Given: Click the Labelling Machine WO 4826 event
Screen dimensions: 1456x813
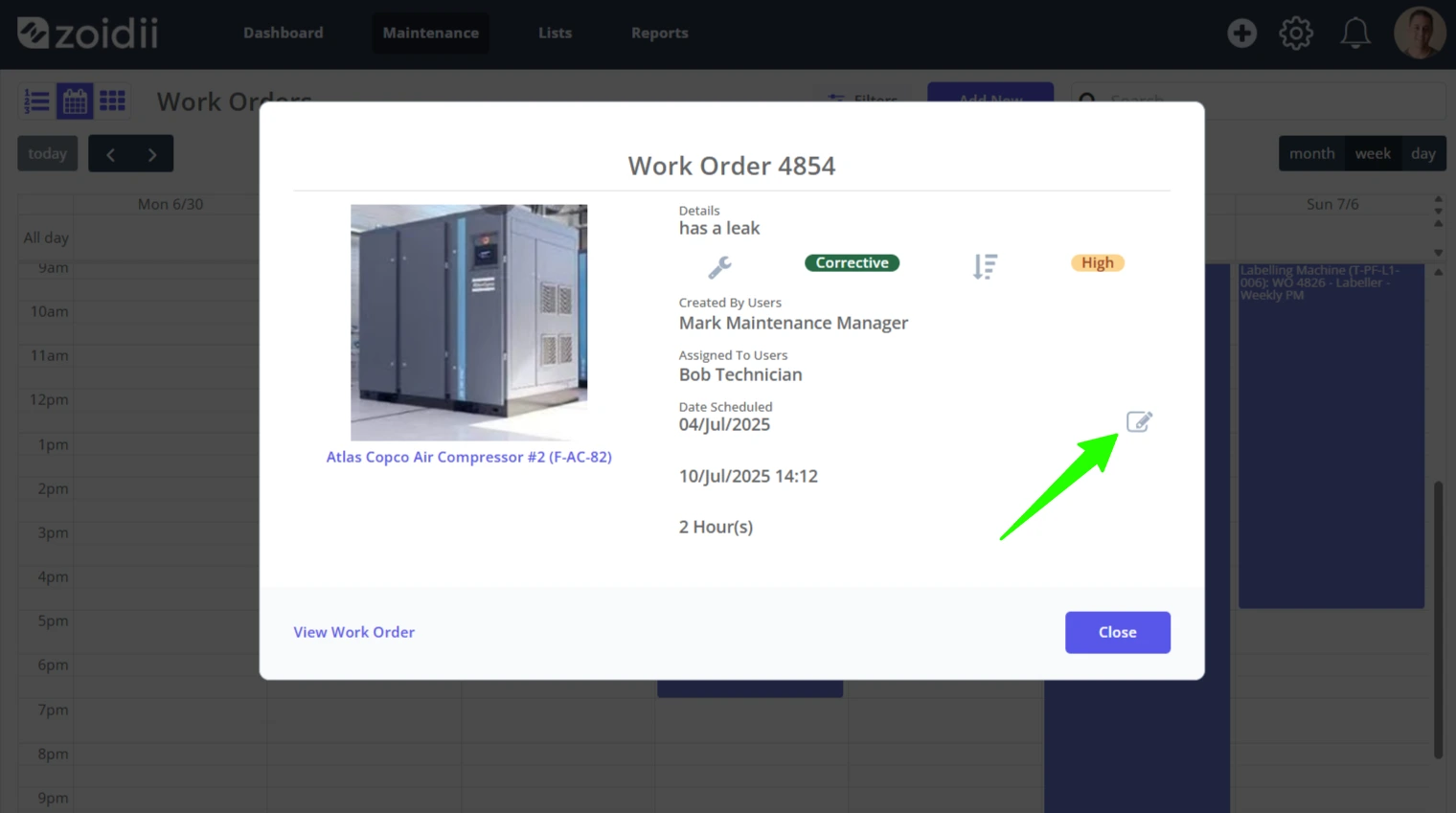Looking at the screenshot, I should (1331, 436).
